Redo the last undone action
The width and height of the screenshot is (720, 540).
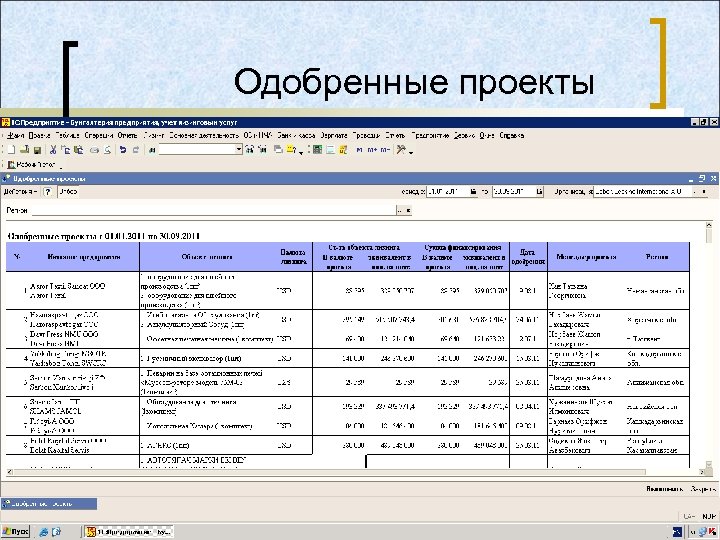tap(136, 150)
